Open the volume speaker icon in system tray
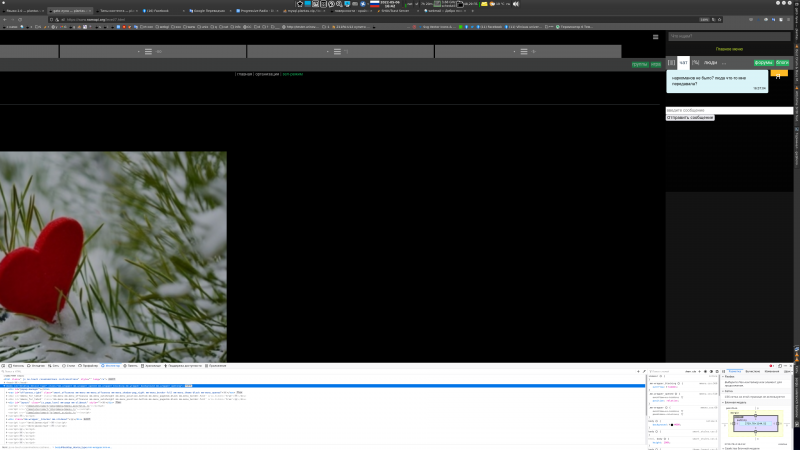 tap(516, 4)
